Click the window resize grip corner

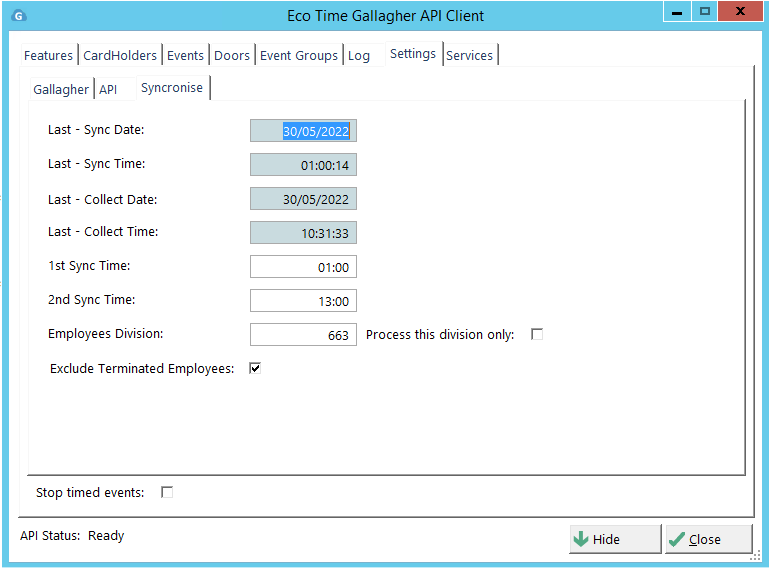(756, 556)
